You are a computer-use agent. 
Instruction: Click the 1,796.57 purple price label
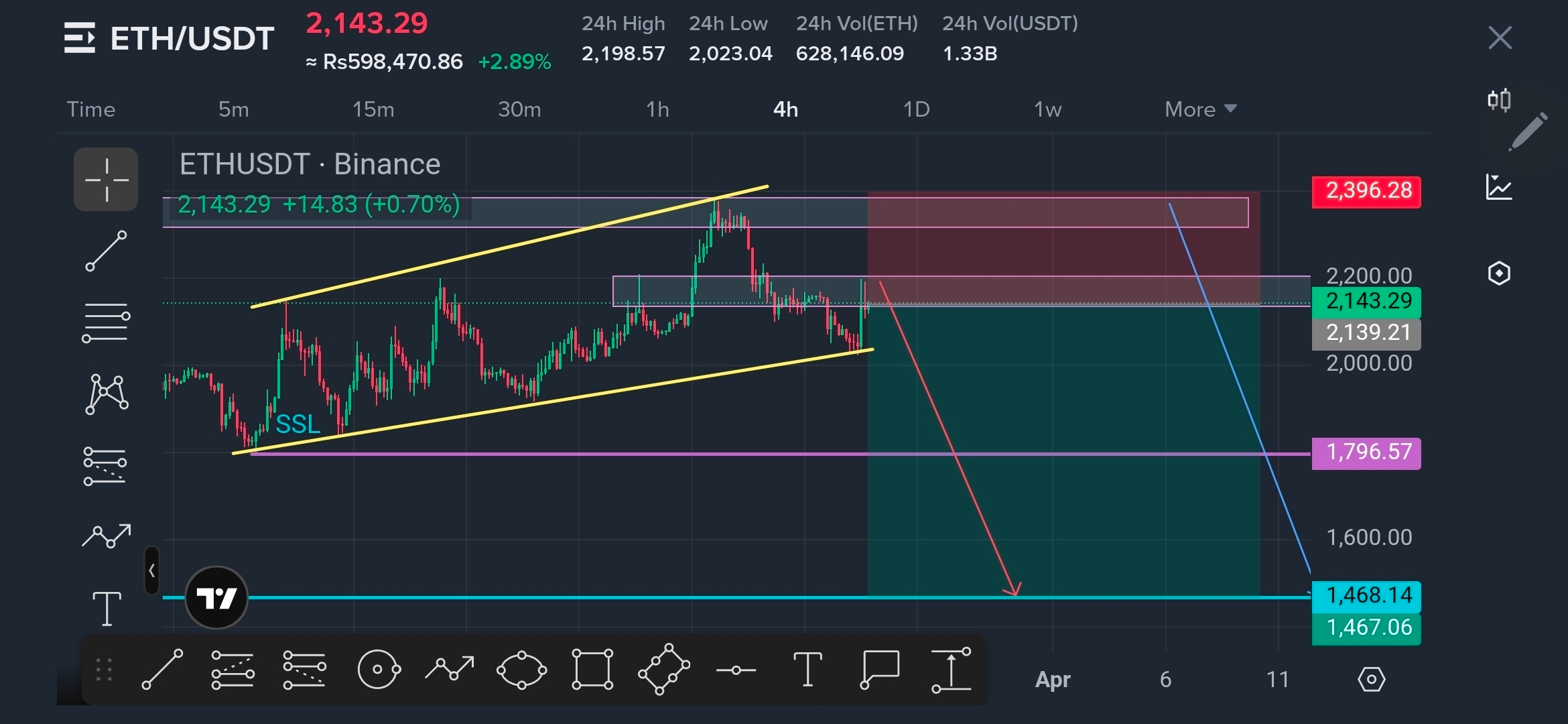click(1366, 452)
